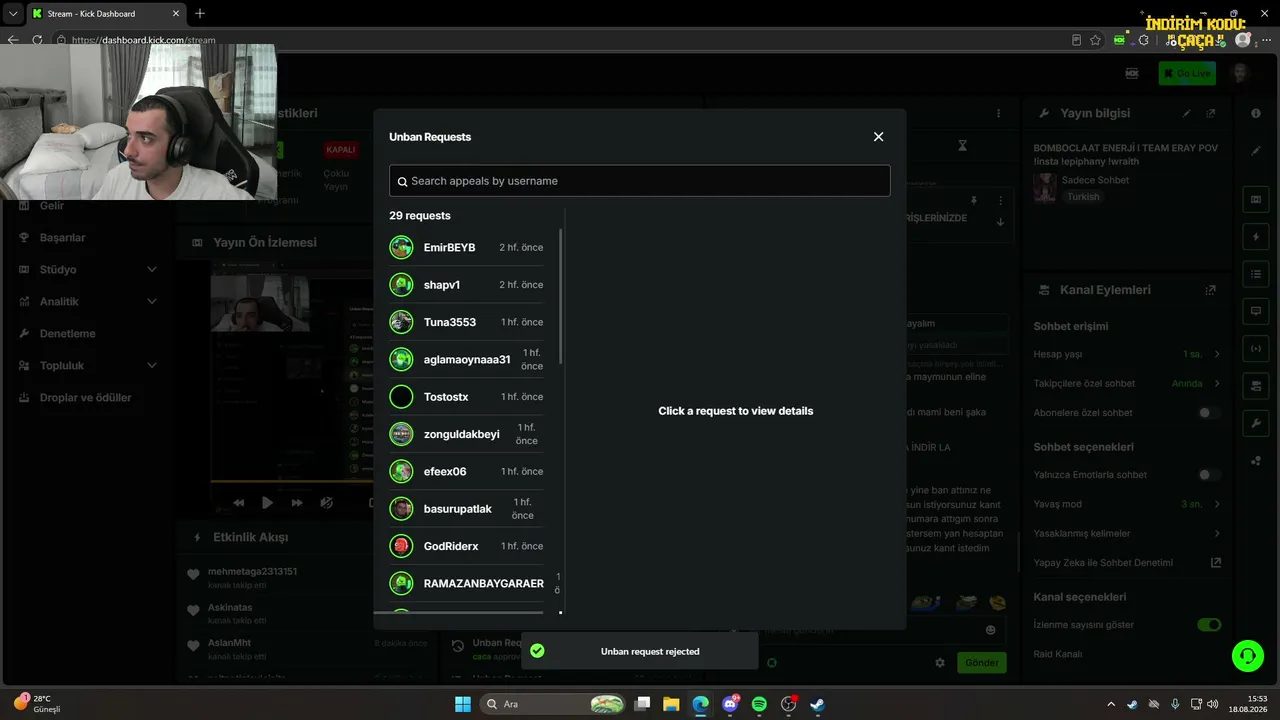Viewport: 1280px width, 720px height.
Task: Pop out the Yayın bilgisi panel
Action: (1211, 114)
